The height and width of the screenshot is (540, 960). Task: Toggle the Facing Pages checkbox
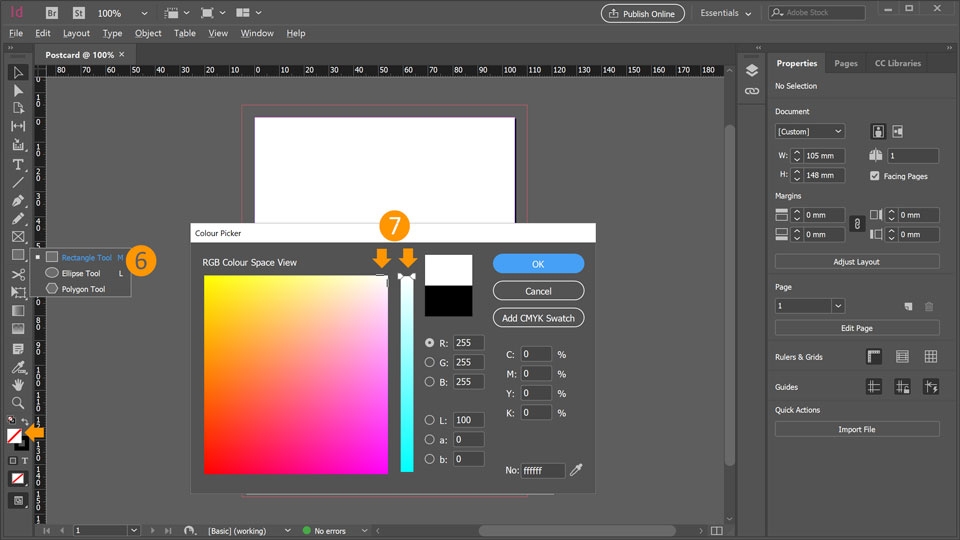(x=875, y=176)
